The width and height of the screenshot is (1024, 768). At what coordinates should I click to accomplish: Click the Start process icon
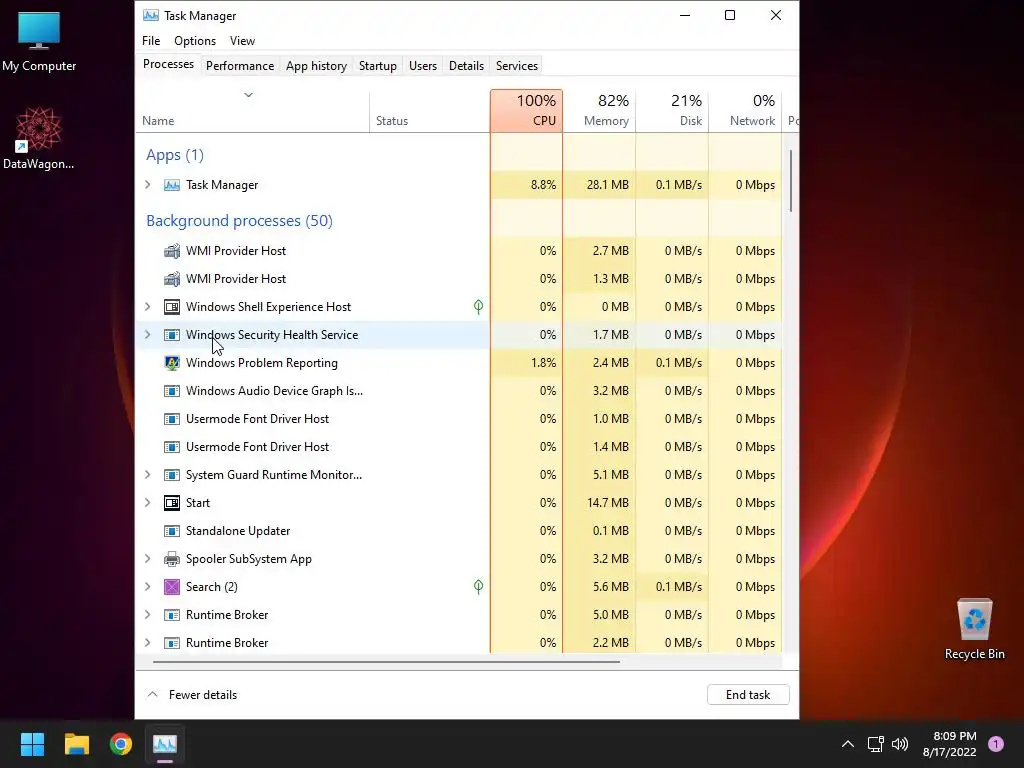[172, 503]
